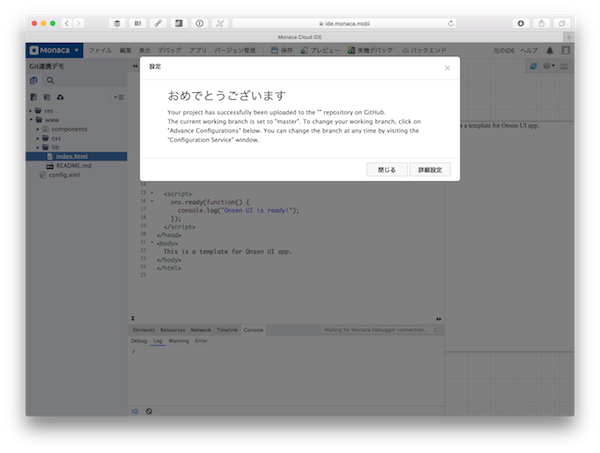
Task: Expand the res folder
Action: 31,111
